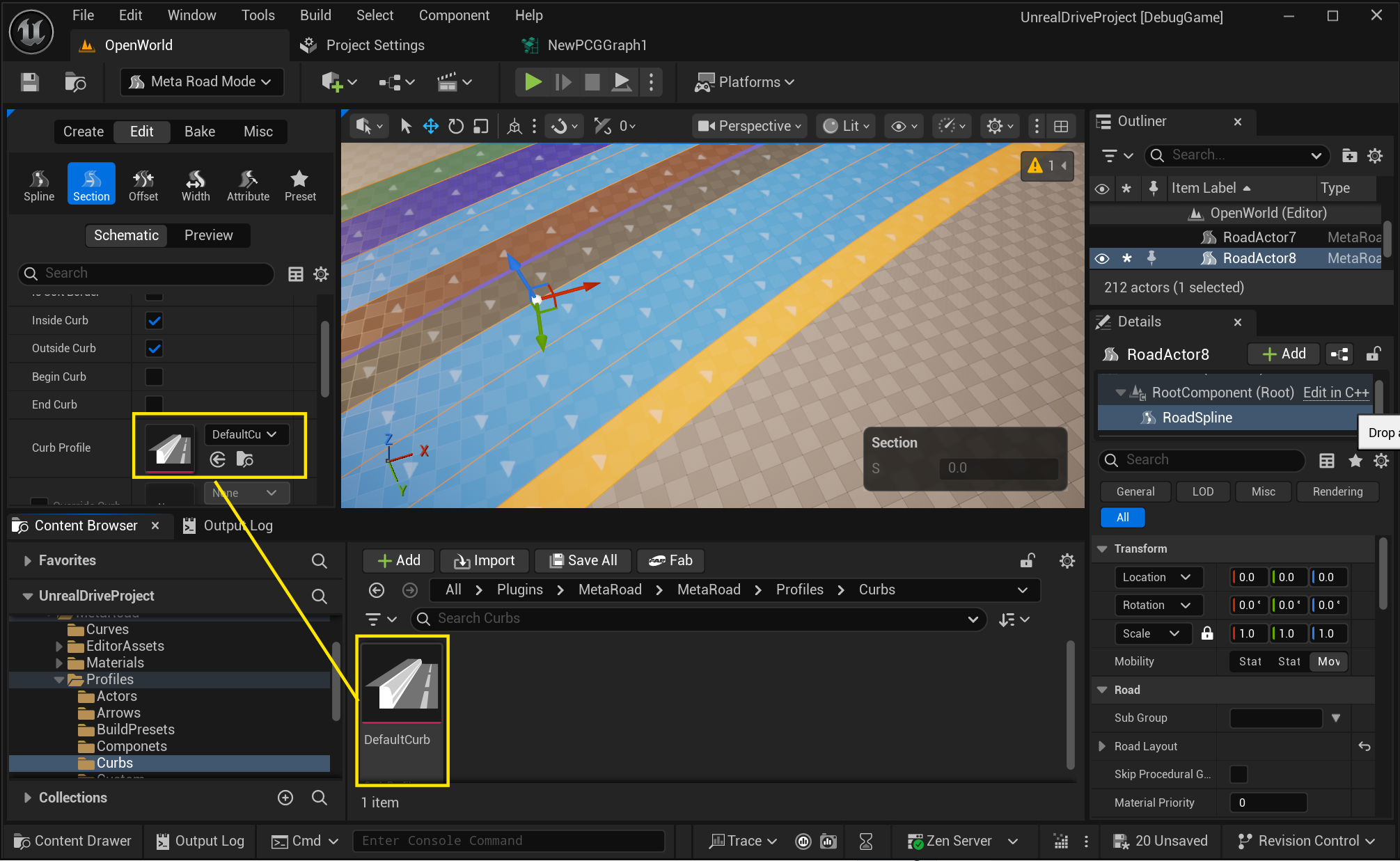Enable the End Curb checkbox
1400x861 pixels.
point(154,404)
